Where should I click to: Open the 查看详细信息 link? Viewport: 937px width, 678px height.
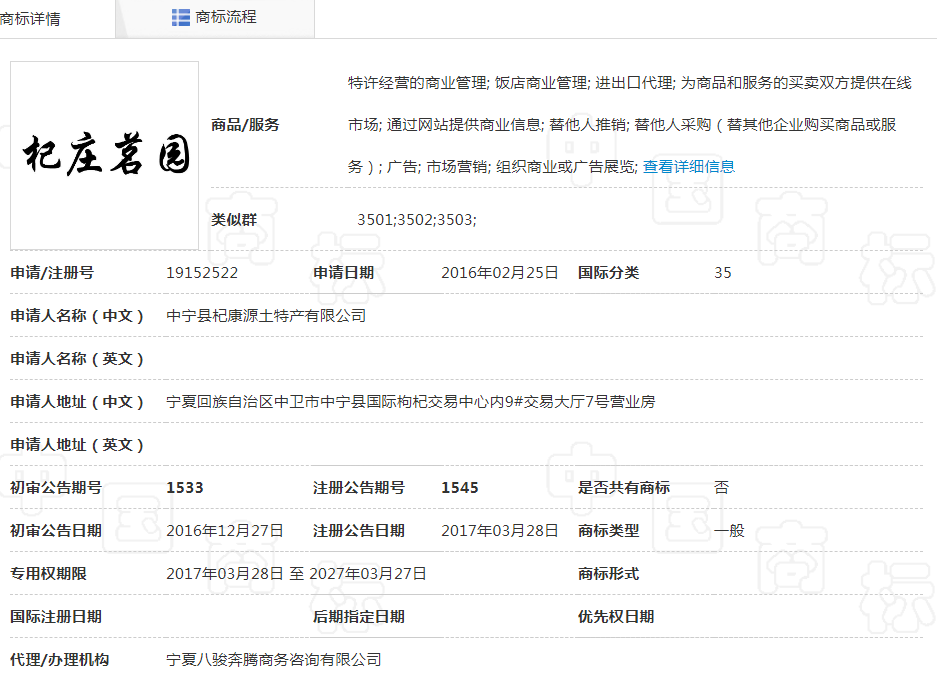688,167
